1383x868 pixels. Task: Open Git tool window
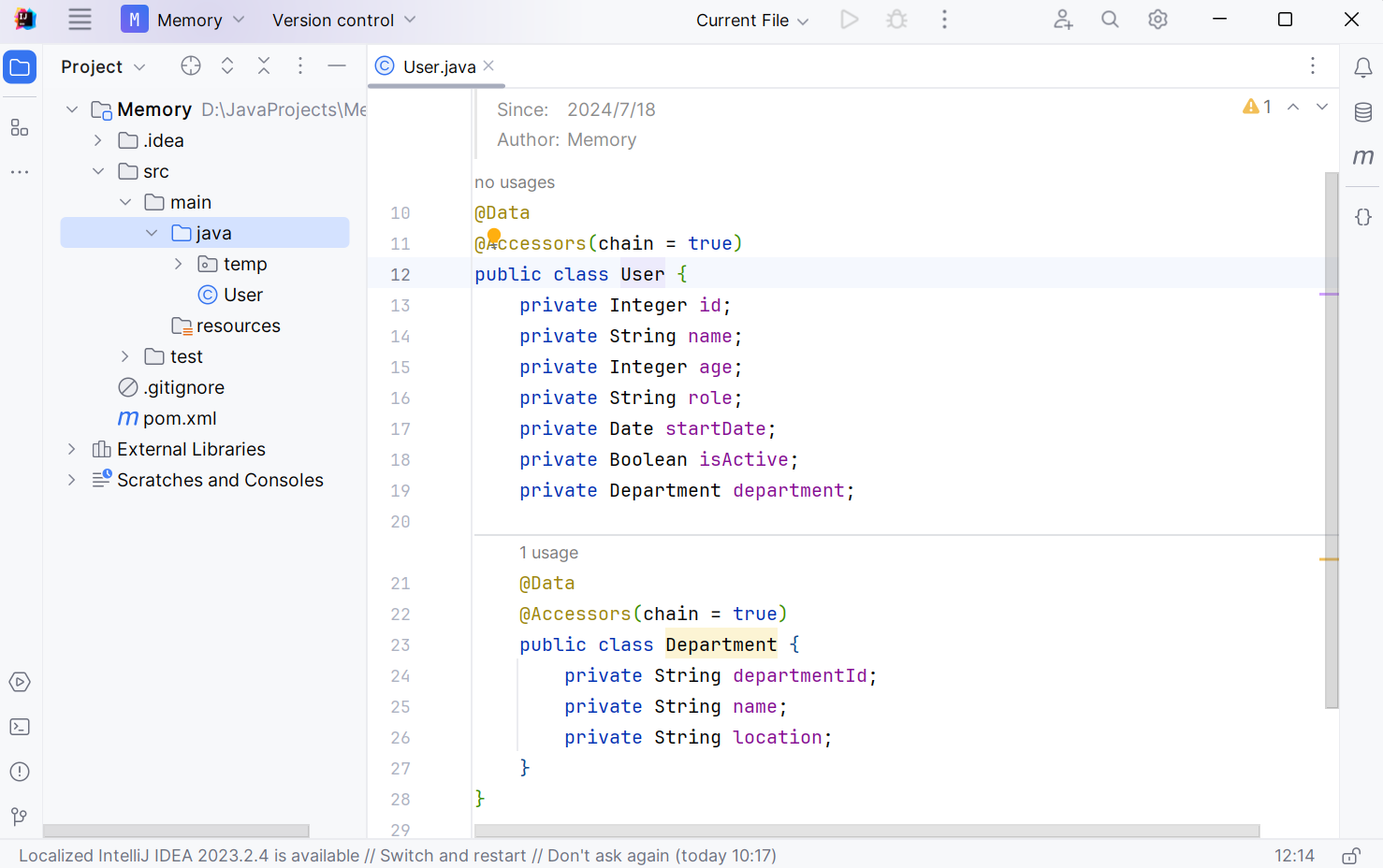pos(20,817)
